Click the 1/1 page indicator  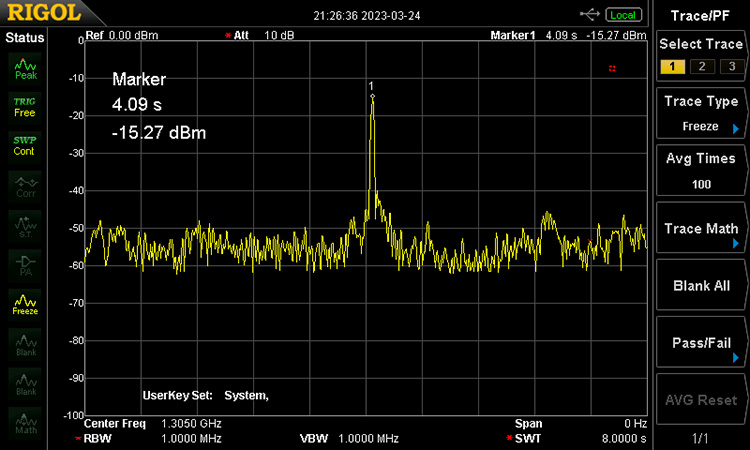coord(700,438)
